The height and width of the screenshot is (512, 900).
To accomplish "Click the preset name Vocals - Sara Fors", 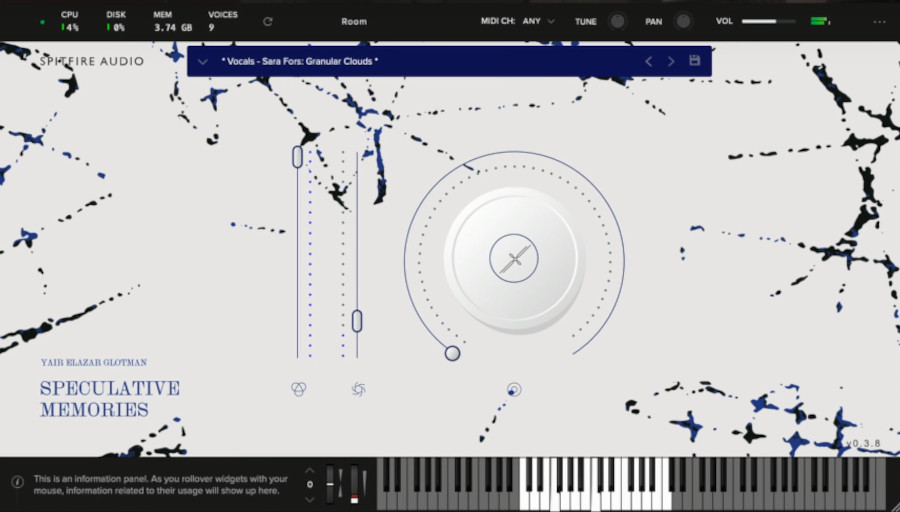I will coord(300,61).
